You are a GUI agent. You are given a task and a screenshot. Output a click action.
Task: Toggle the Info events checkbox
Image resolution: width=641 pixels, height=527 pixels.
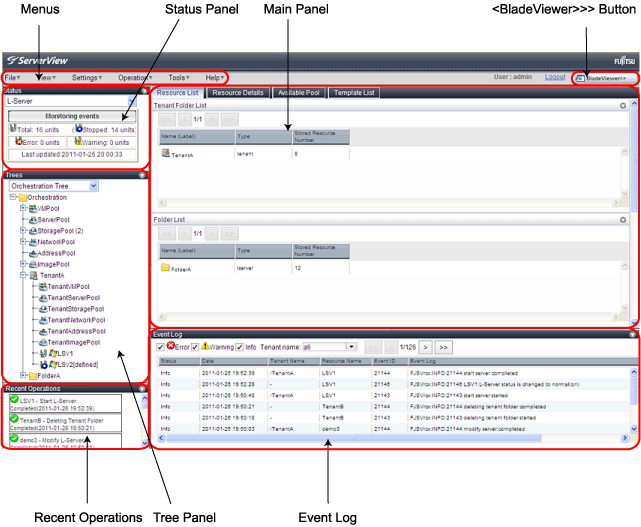(240, 347)
